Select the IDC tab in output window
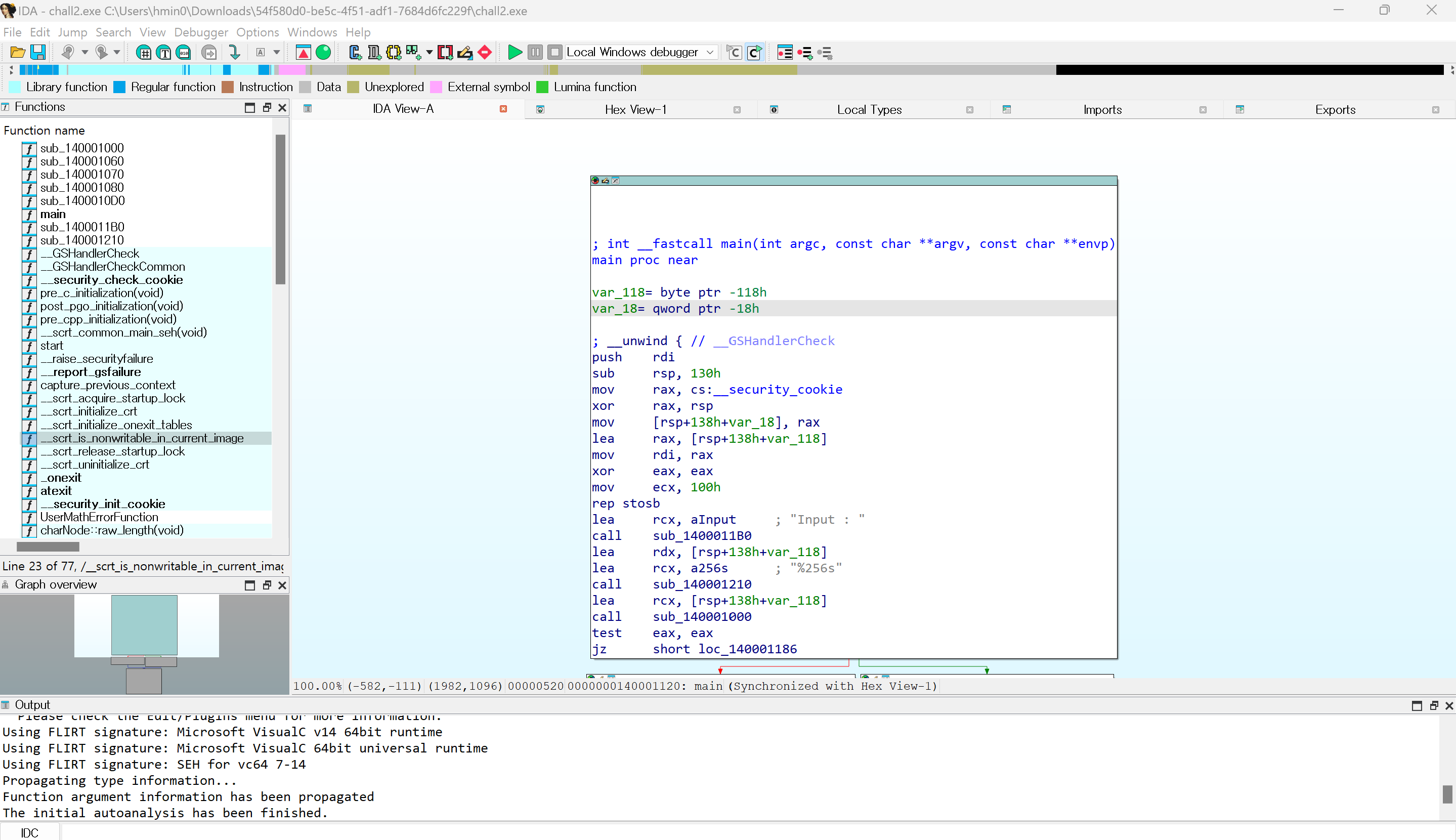This screenshot has height=840, width=1456. tap(29, 832)
